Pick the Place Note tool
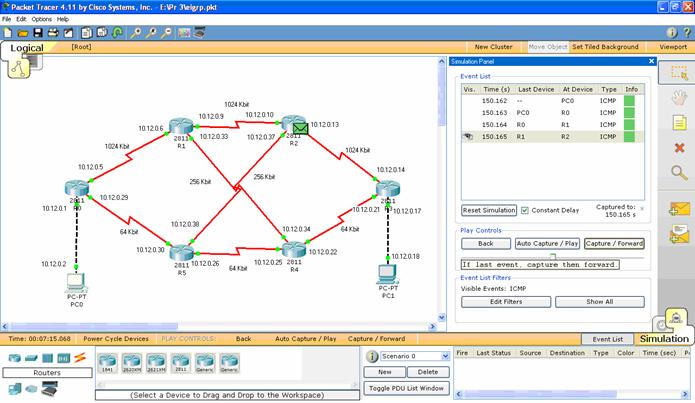695x403 pixels. (679, 123)
